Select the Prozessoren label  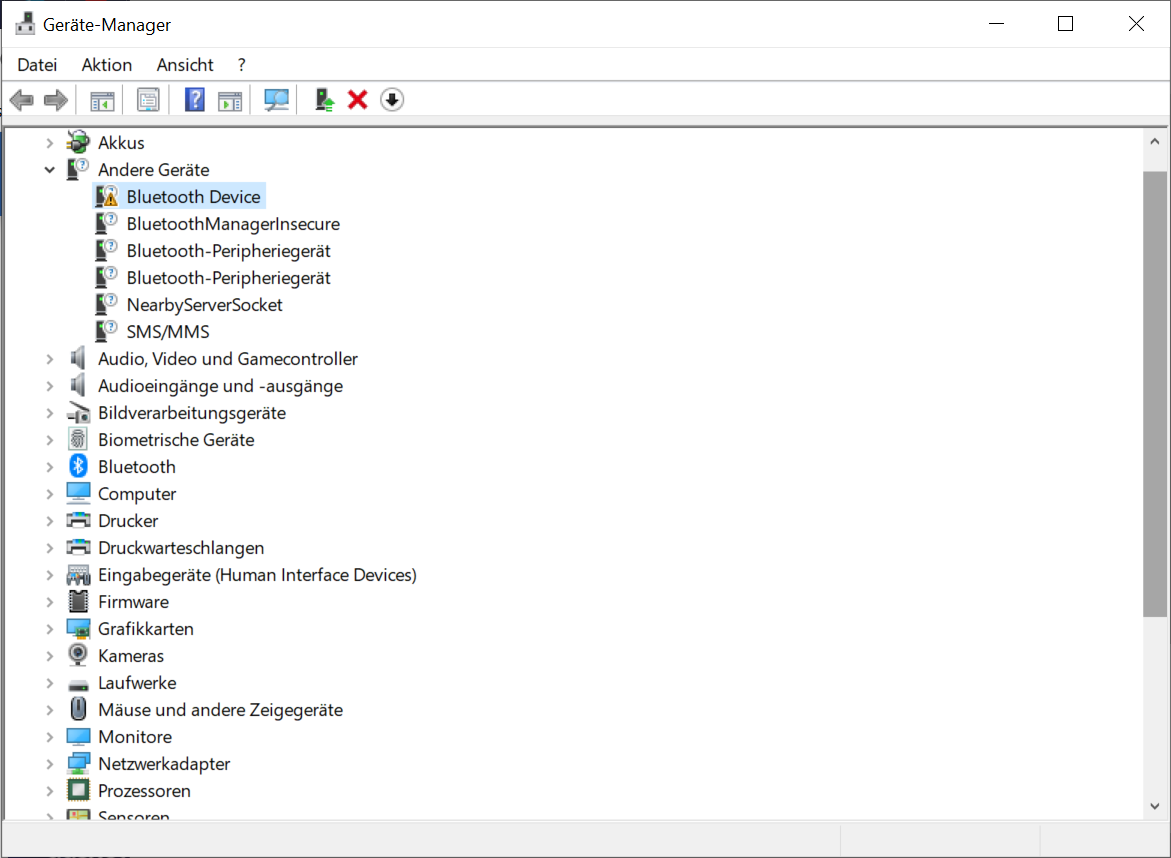[144, 791]
